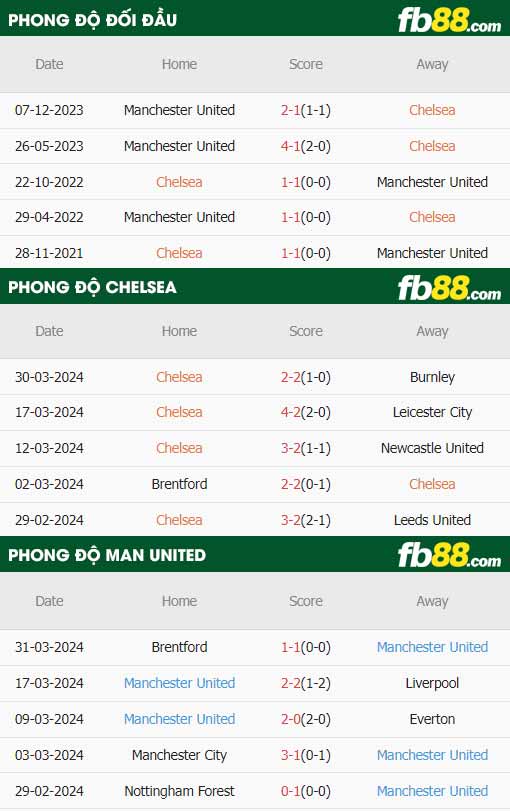The height and width of the screenshot is (812, 510).
Task: Click the 3-1(0-1) score for Manchester City match
Action: (x=305, y=755)
